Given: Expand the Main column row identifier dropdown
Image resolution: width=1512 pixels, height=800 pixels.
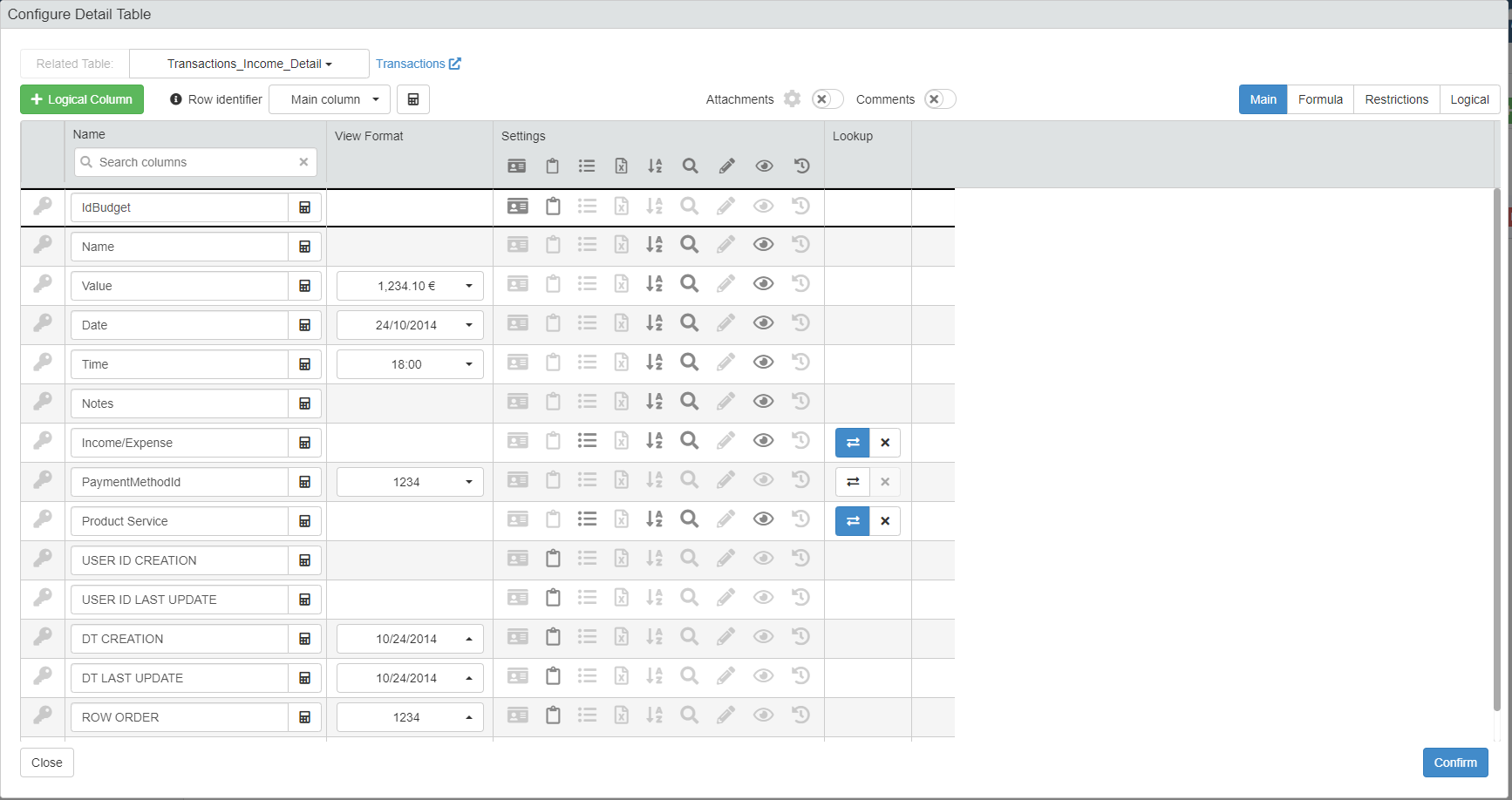Looking at the screenshot, I should [328, 99].
